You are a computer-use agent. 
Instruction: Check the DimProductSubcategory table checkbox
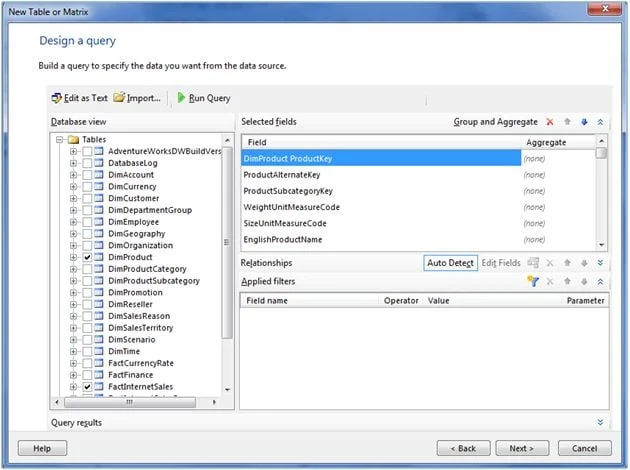click(x=87, y=280)
